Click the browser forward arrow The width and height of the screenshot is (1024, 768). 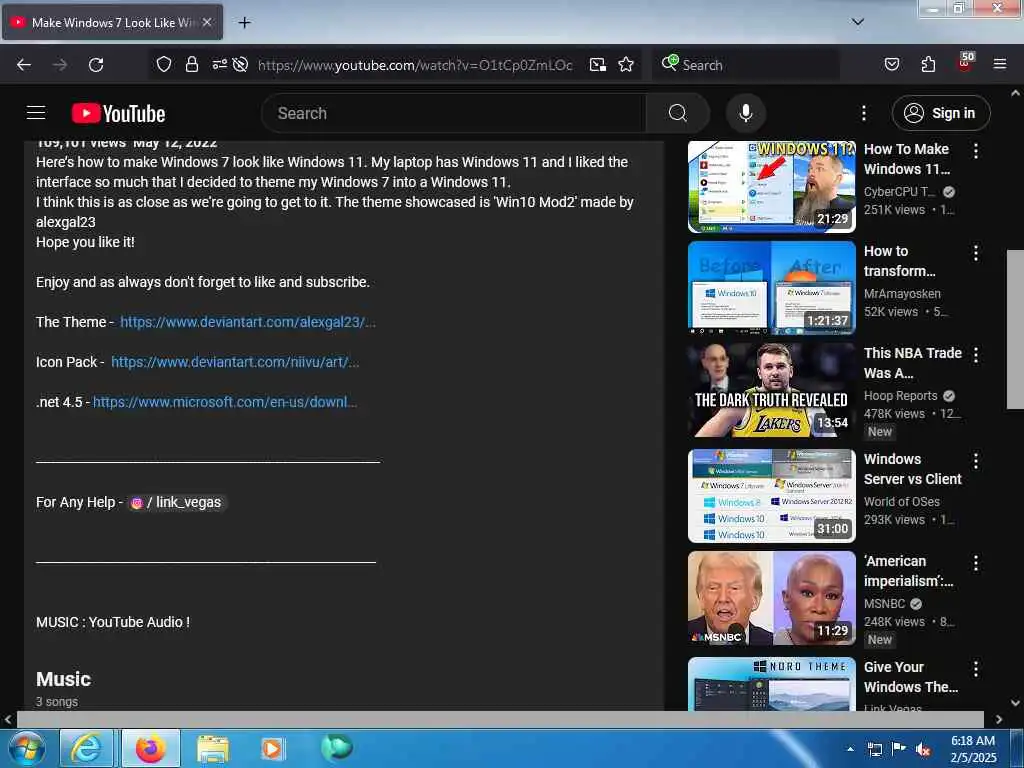click(59, 65)
